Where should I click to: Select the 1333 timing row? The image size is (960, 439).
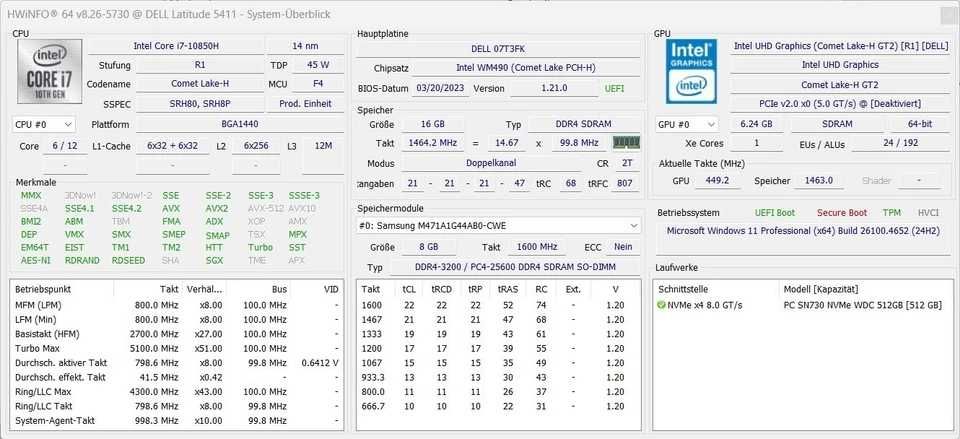498,334
